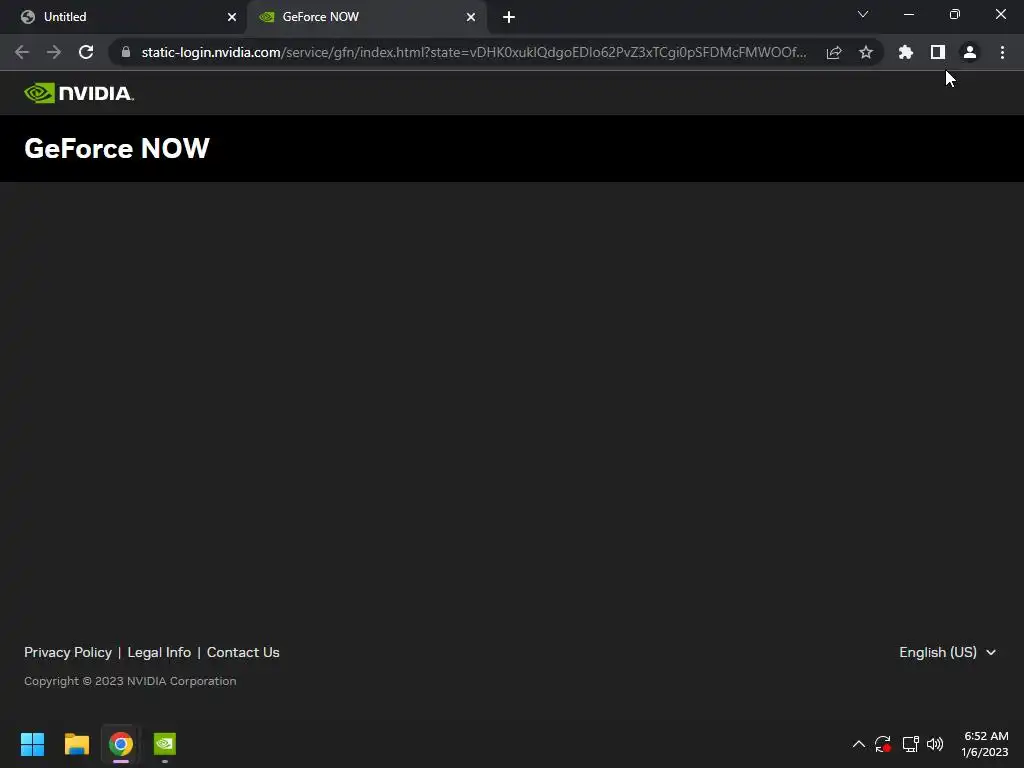Open the network tray icon
The width and height of the screenshot is (1024, 768).
tap(910, 744)
